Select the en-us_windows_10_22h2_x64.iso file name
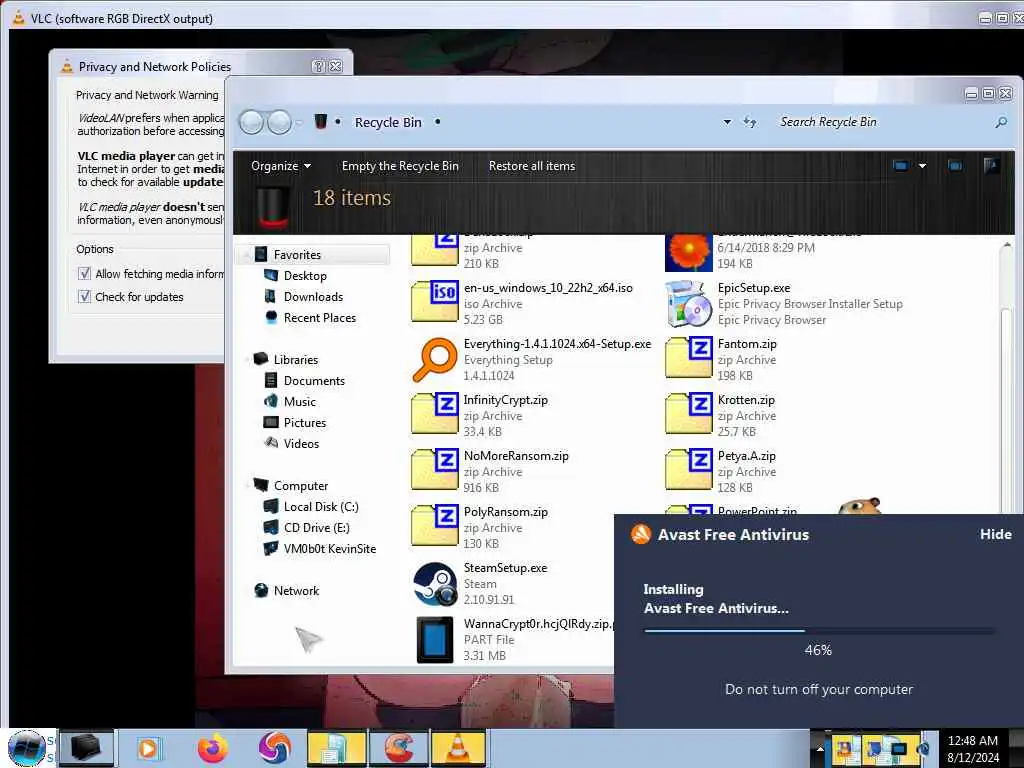This screenshot has width=1024, height=768. click(548, 287)
